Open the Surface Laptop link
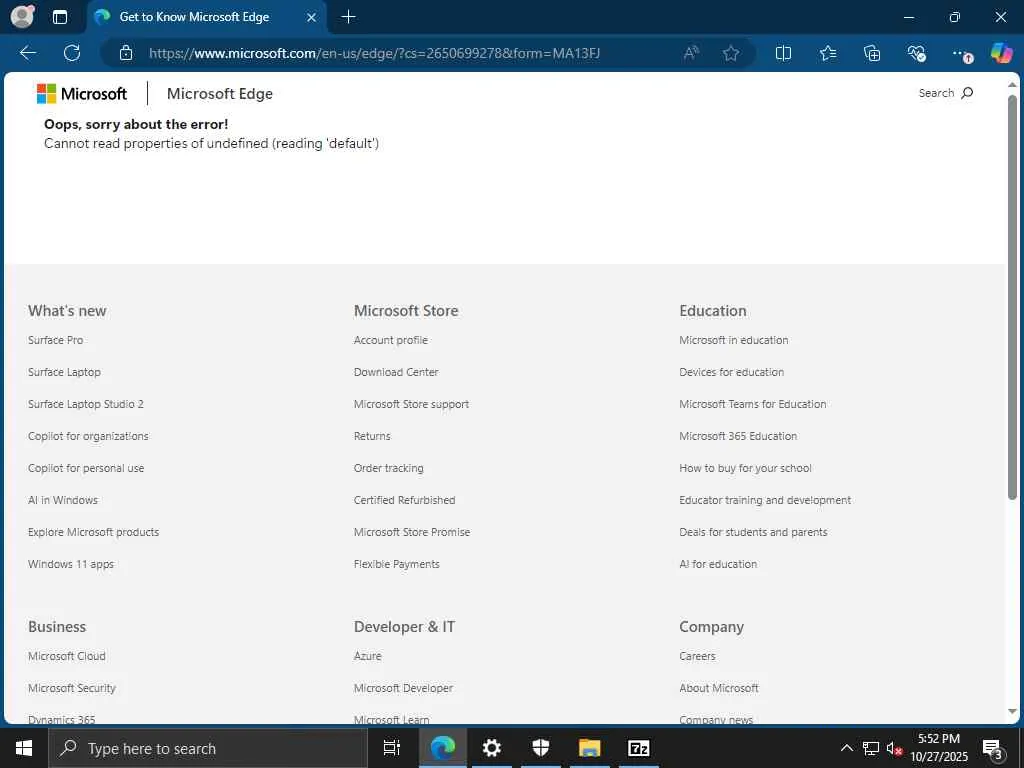Viewport: 1024px width, 768px height. [x=64, y=372]
